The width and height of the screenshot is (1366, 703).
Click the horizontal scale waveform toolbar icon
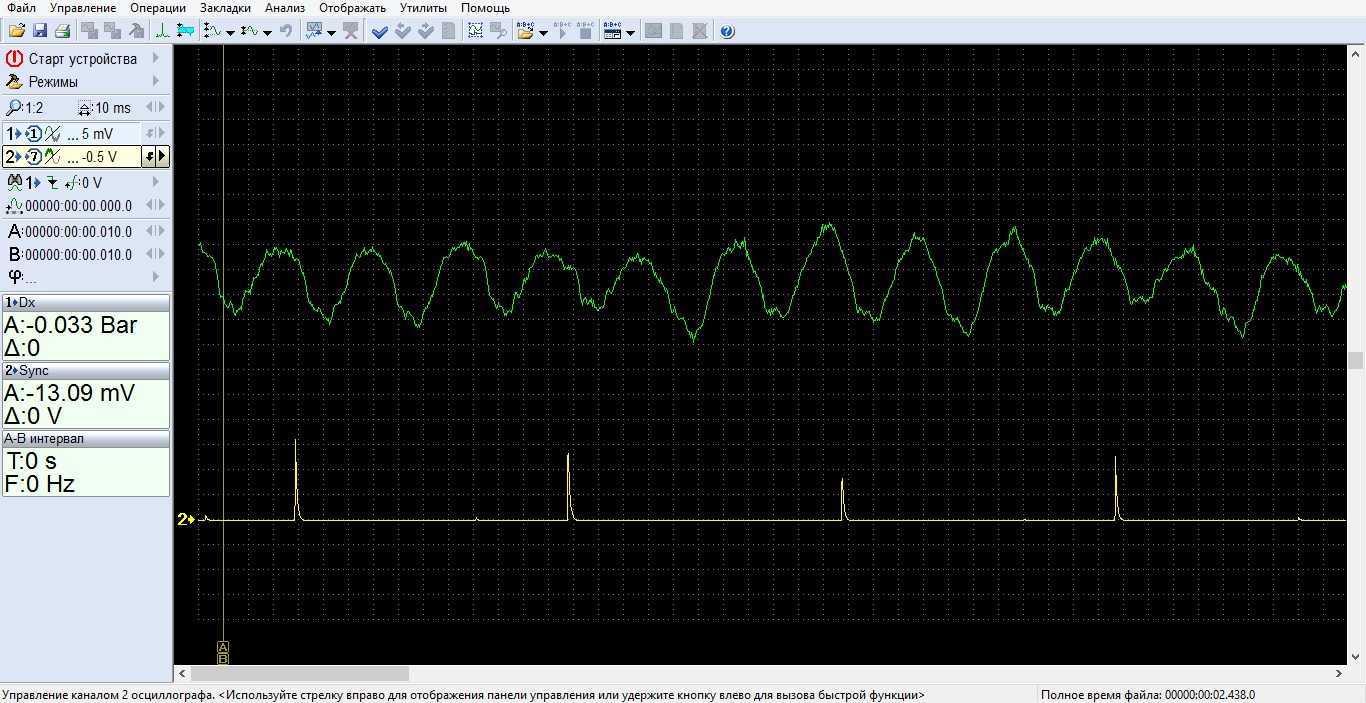(249, 31)
